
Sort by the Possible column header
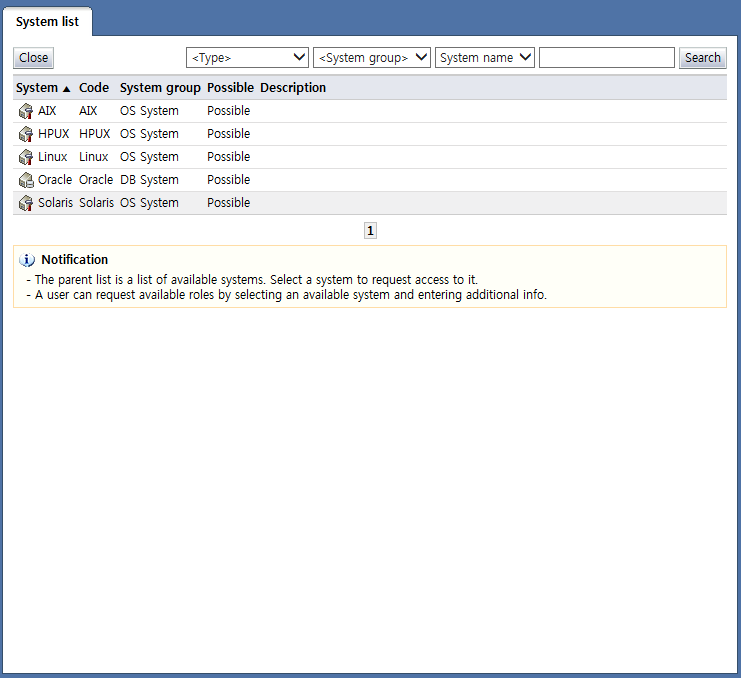point(230,88)
